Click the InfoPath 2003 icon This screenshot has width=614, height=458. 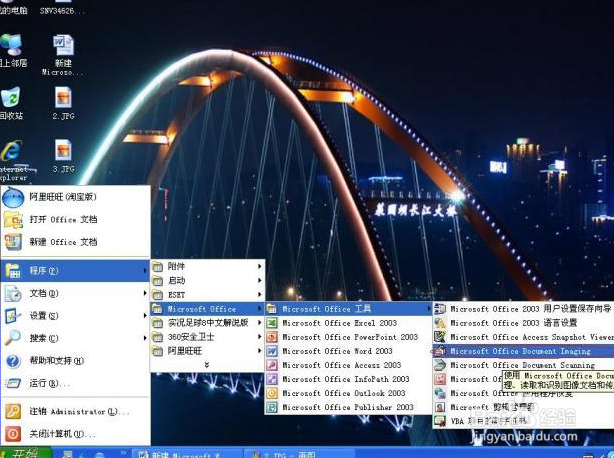[x=272, y=379]
